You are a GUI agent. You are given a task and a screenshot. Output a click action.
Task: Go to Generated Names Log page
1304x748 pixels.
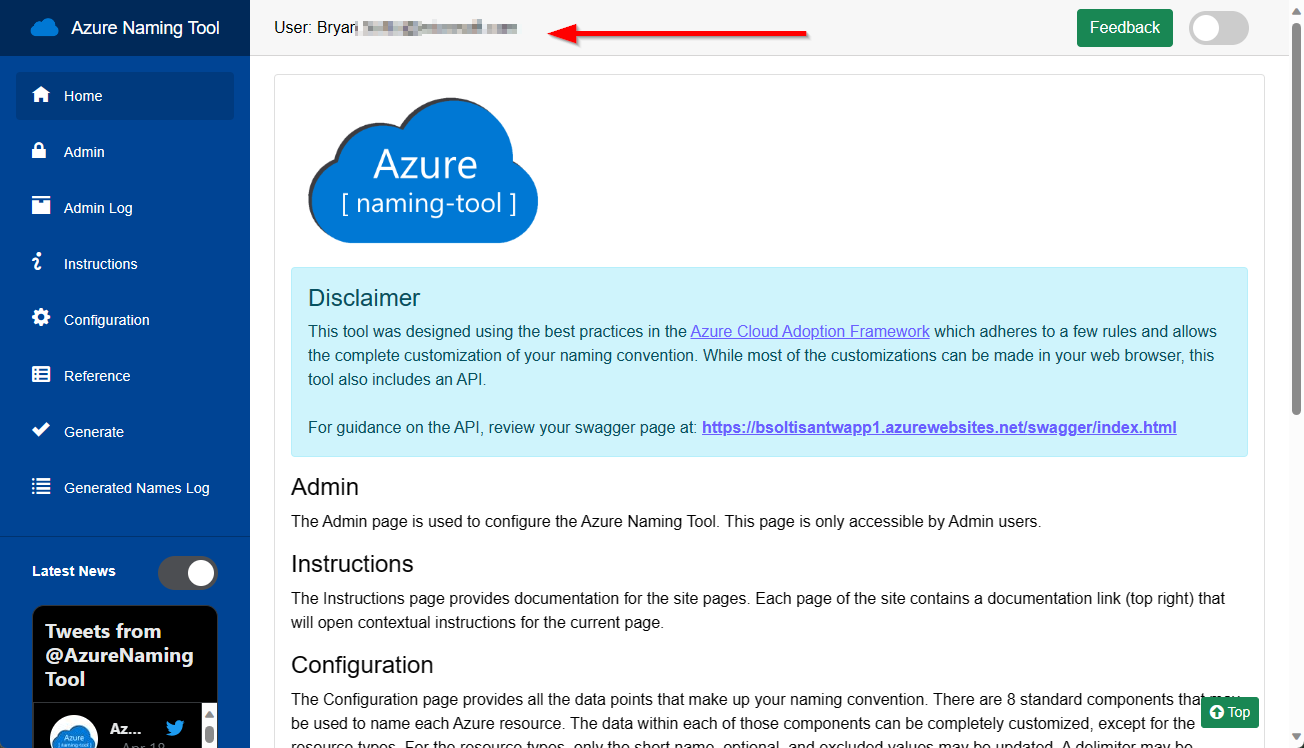[136, 488]
